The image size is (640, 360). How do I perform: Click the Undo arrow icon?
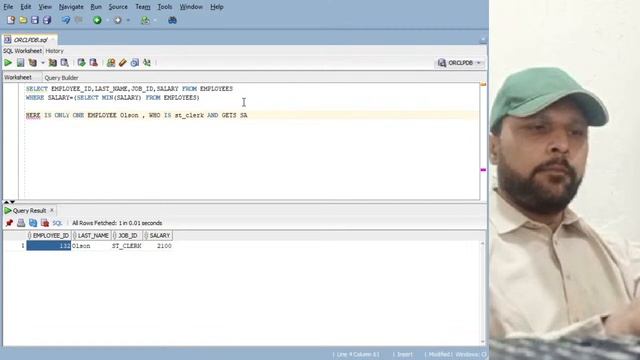pos(66,20)
